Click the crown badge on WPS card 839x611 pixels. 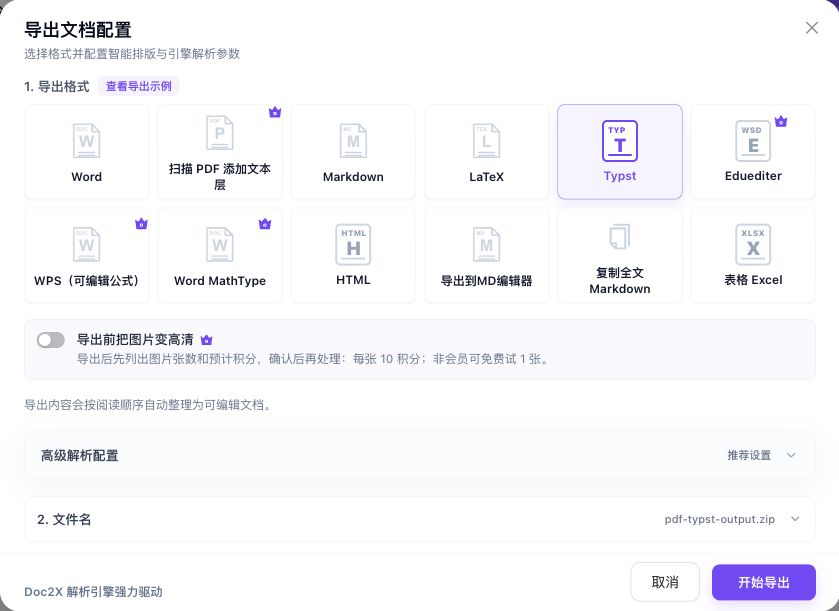coord(141,224)
